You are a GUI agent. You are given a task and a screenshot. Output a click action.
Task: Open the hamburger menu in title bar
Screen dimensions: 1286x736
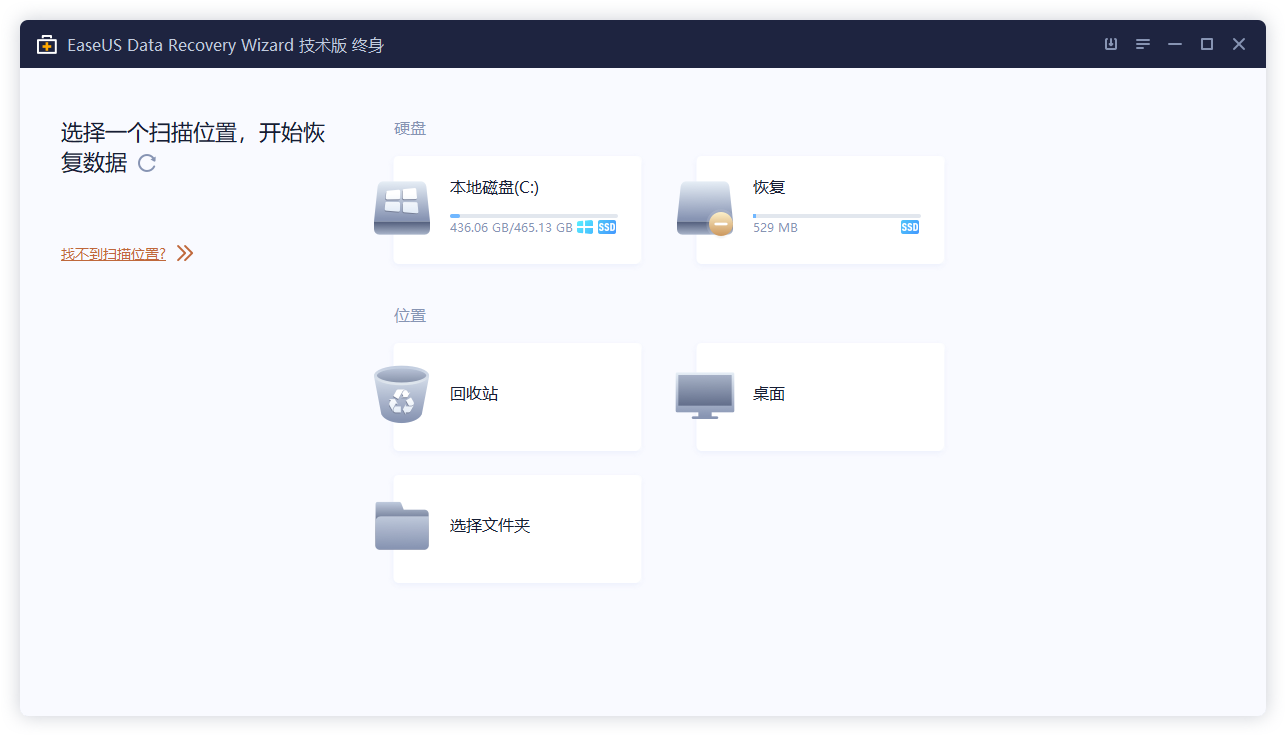point(1142,44)
